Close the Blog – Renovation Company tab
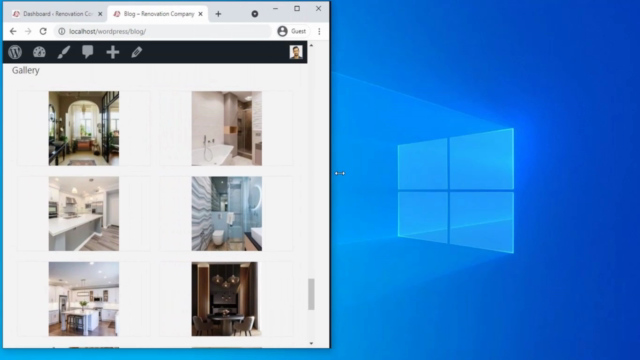 (200, 14)
